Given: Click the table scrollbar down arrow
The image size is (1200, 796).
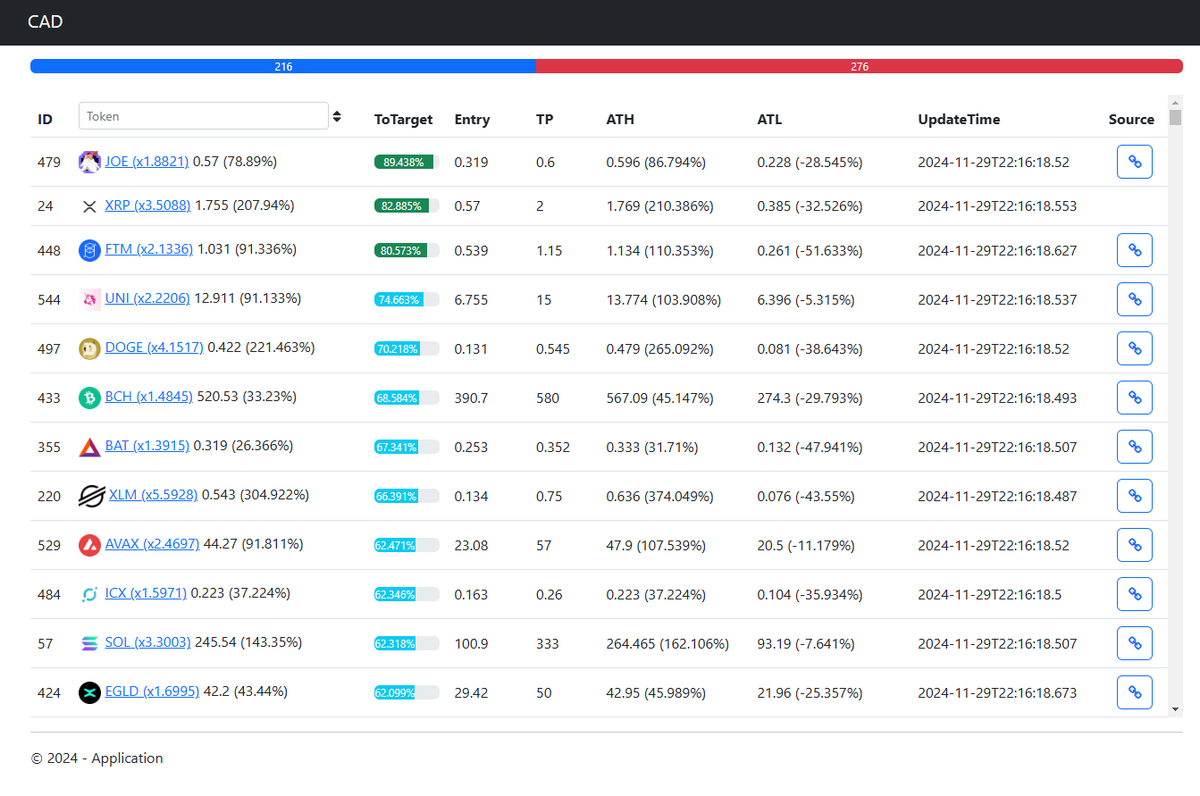Looking at the screenshot, I should click(1175, 708).
